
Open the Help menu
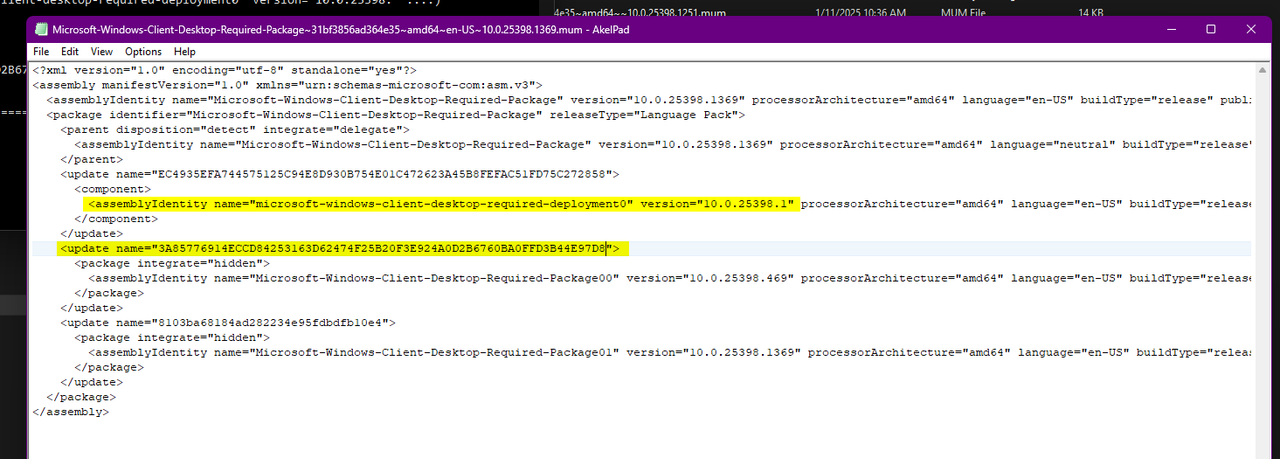tap(185, 51)
